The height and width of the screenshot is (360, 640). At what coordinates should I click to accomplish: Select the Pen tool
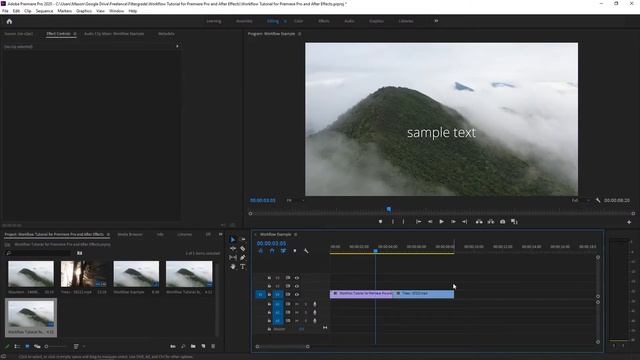pos(243,258)
